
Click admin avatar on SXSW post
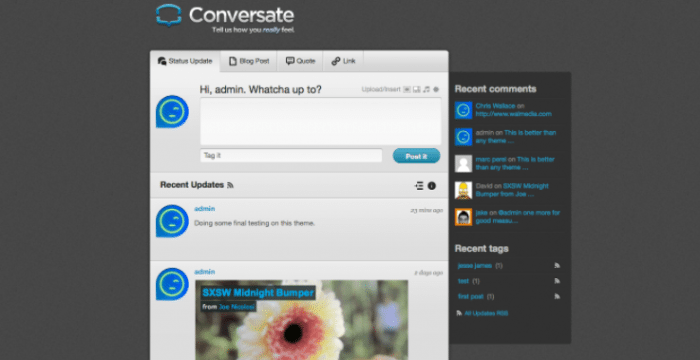[x=172, y=284]
